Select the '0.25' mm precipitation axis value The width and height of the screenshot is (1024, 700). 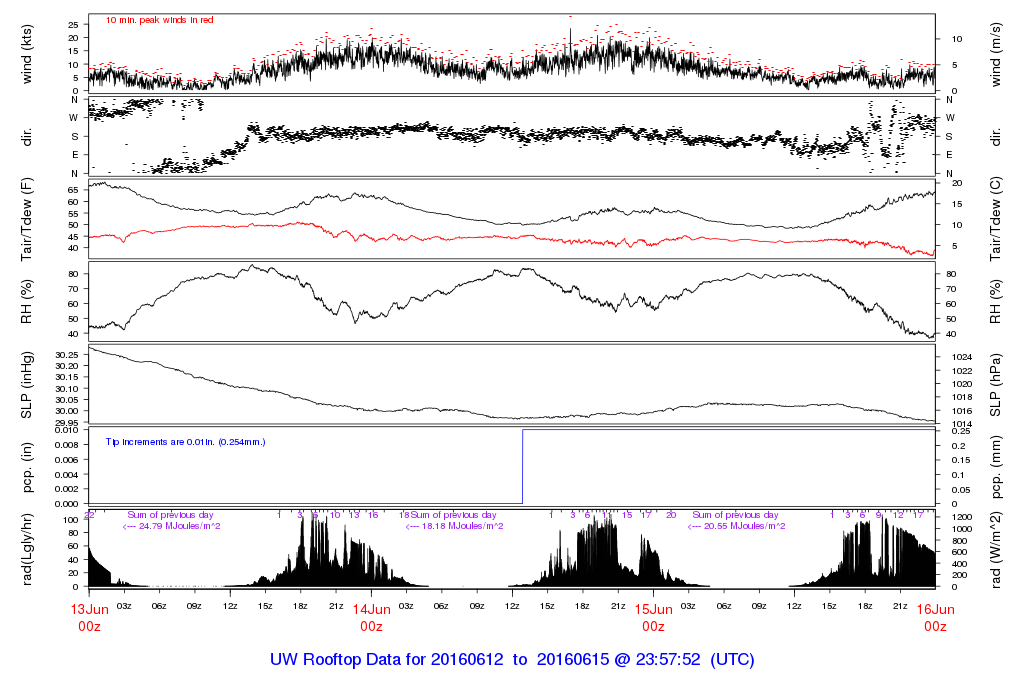tap(960, 432)
